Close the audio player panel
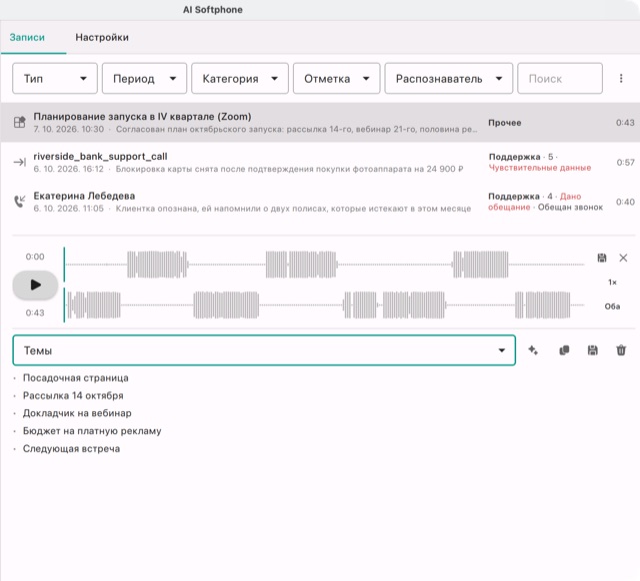640x581 pixels. [x=623, y=258]
